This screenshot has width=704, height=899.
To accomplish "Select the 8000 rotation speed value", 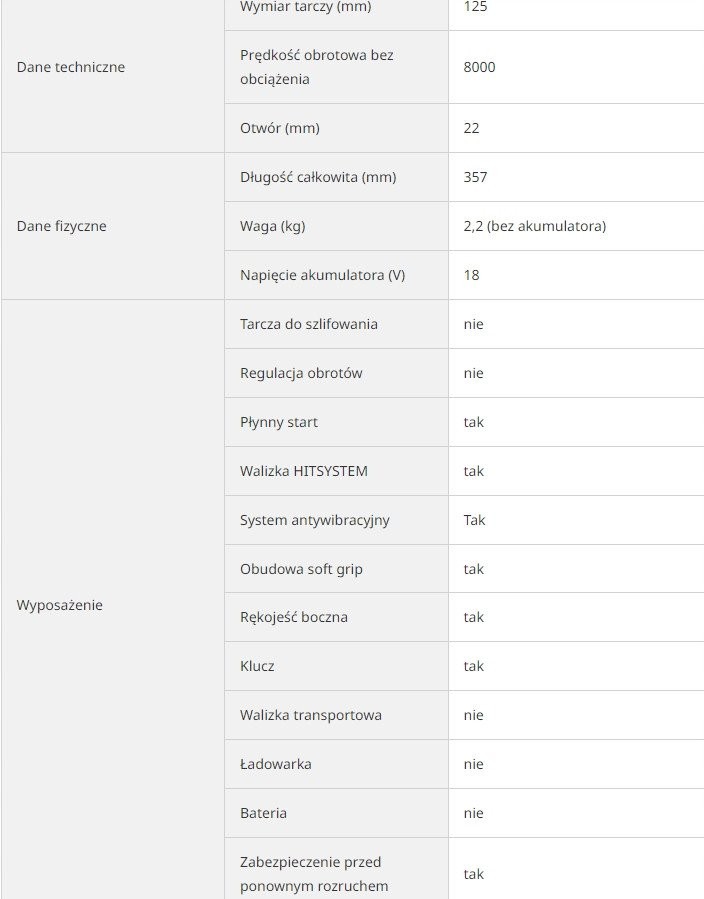I will click(480, 67).
